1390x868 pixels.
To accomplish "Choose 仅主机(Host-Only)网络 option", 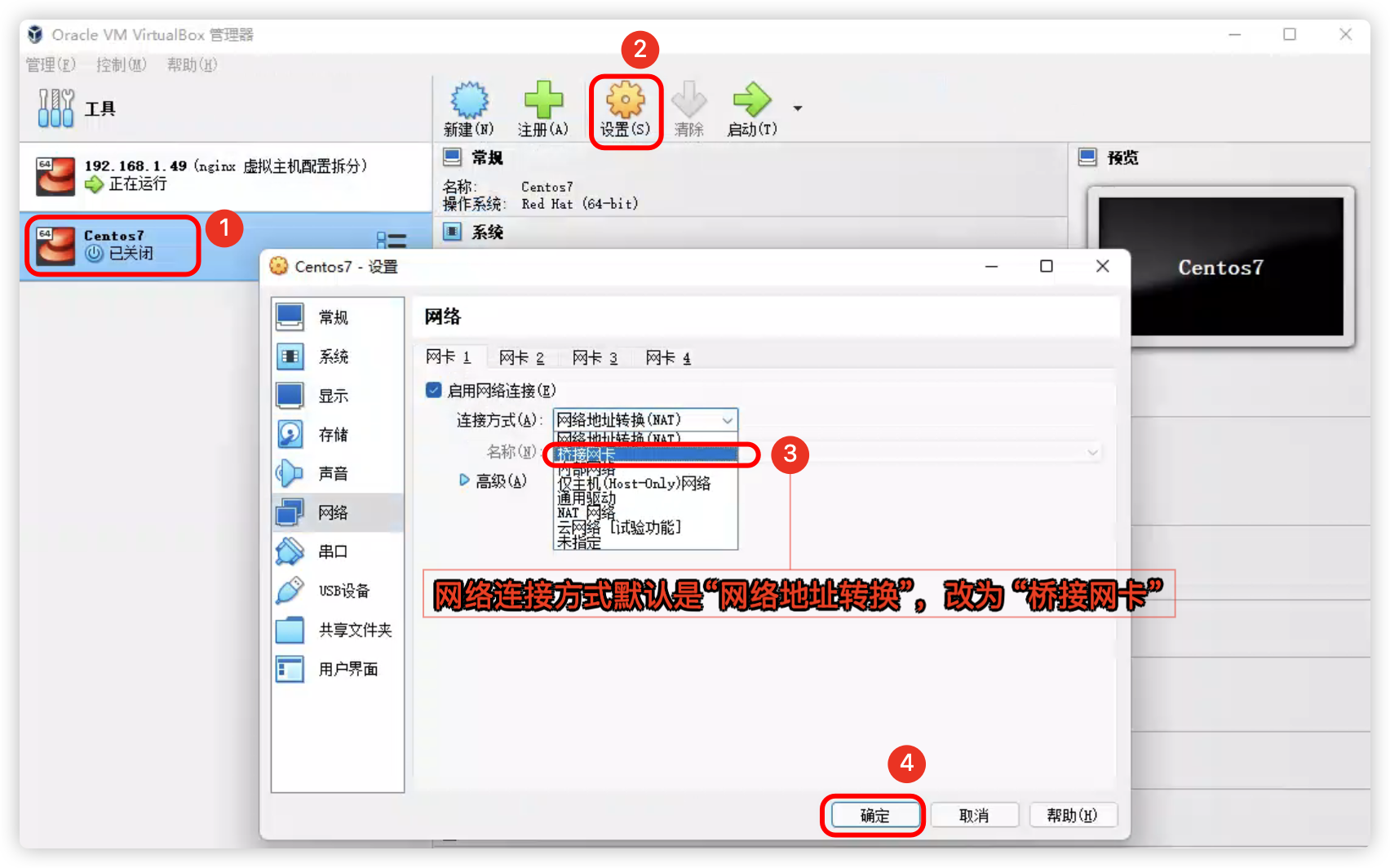I will point(645,484).
